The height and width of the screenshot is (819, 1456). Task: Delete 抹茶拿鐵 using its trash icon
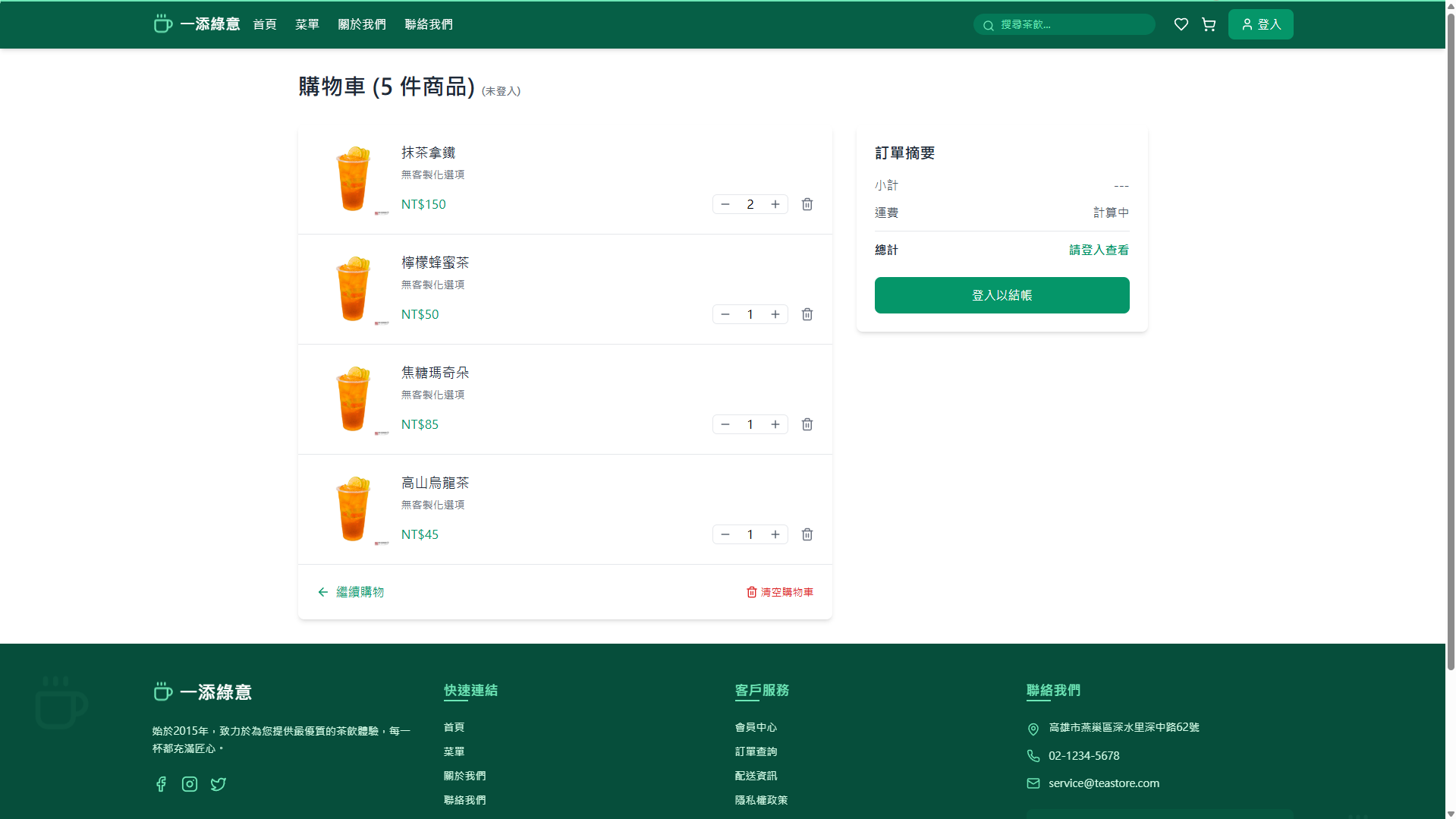point(807,204)
